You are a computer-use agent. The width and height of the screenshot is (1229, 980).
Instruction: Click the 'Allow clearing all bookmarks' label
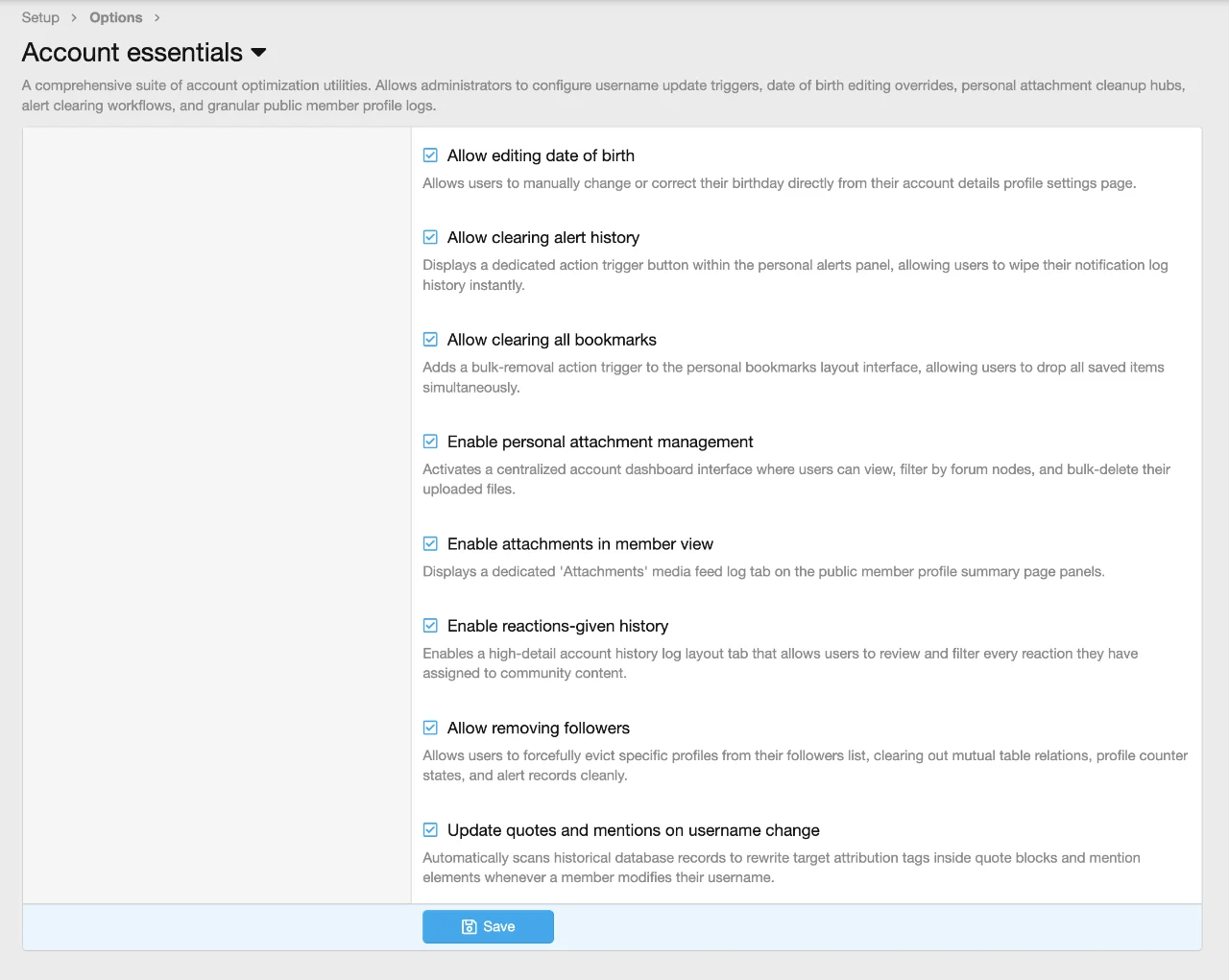click(552, 340)
